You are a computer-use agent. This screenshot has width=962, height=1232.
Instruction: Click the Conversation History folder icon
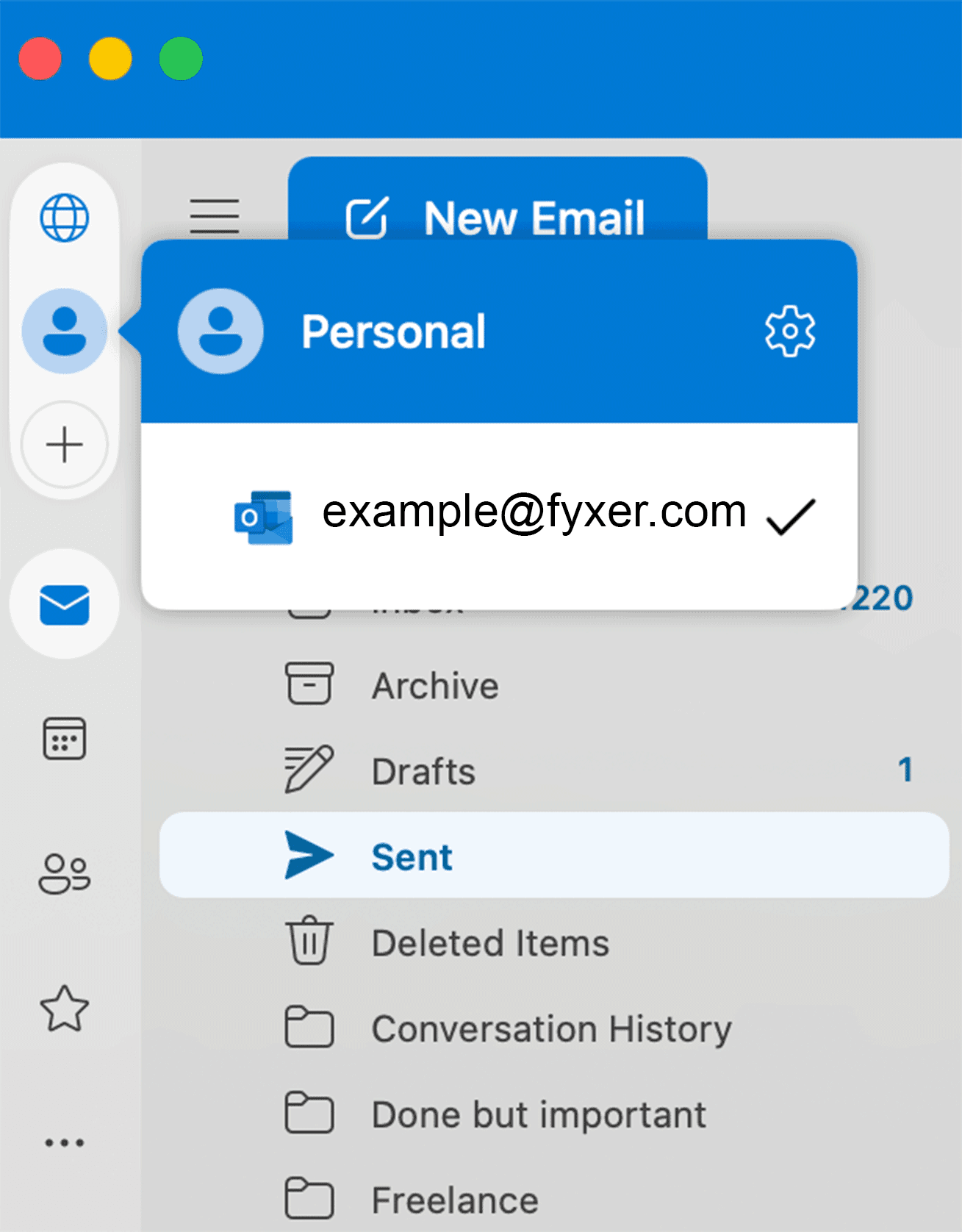[x=309, y=1027]
